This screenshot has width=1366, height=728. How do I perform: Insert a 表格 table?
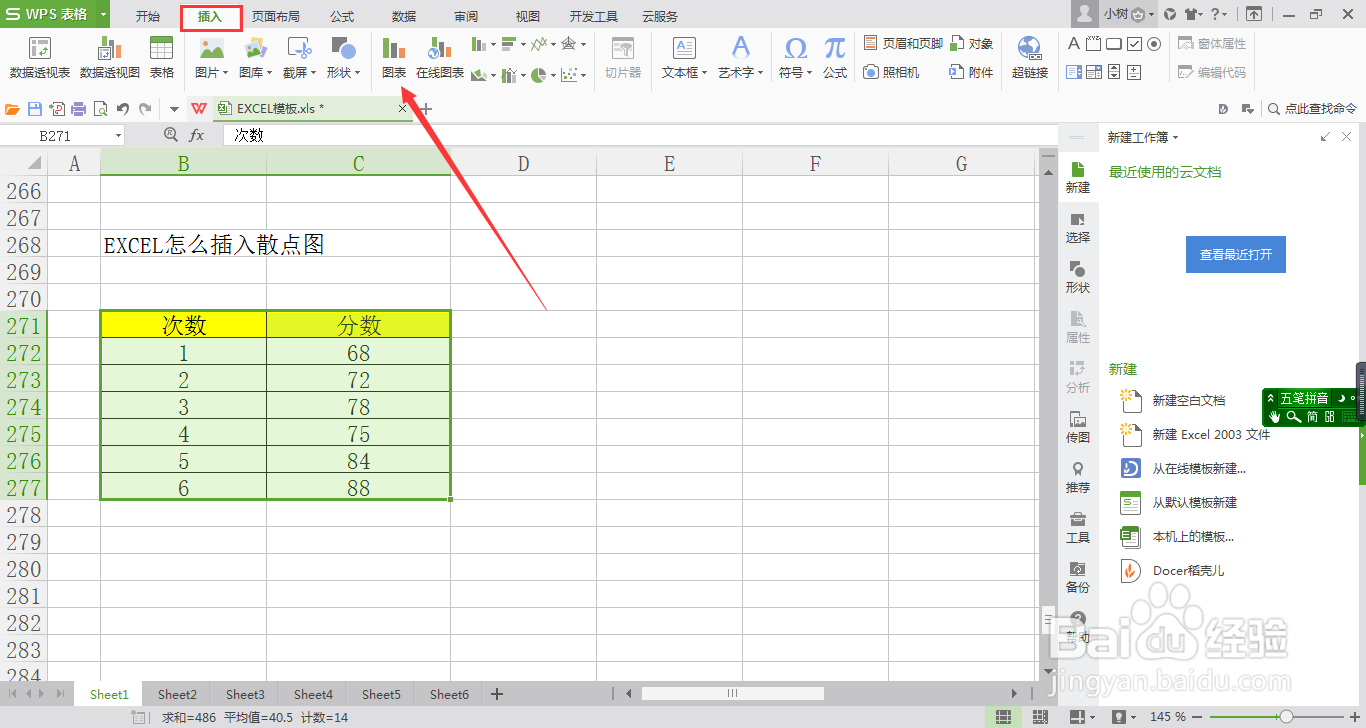(162, 57)
